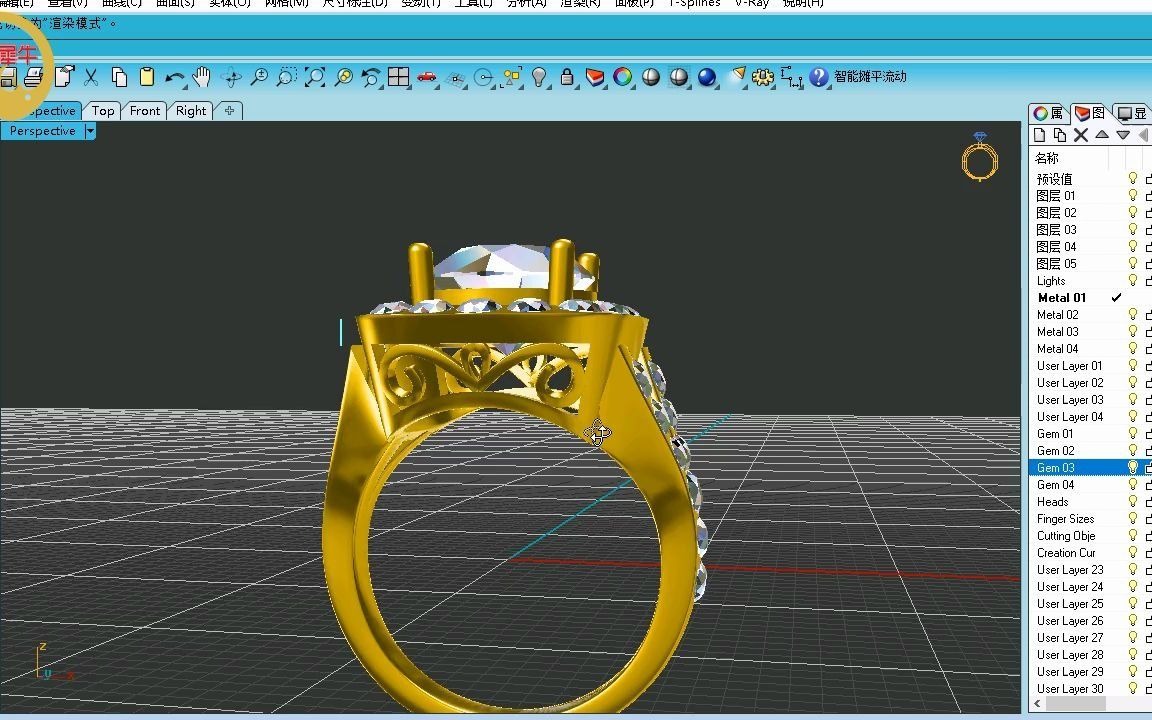Toggle visibility bulb for User Layer 01

pyautogui.click(x=1133, y=365)
